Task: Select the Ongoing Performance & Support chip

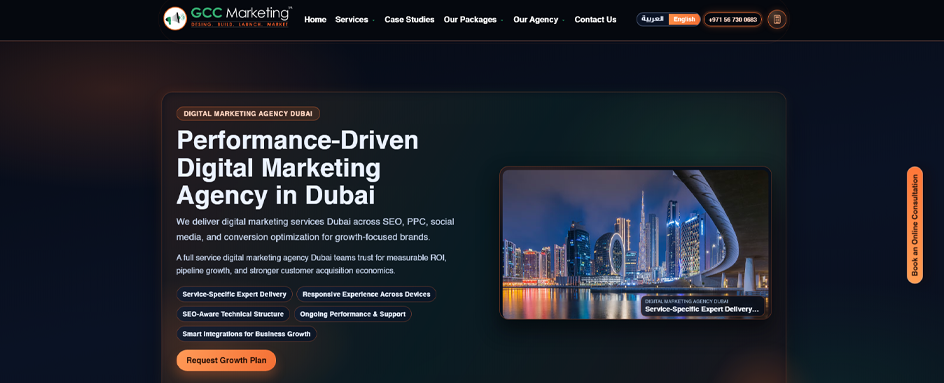Action: (x=352, y=314)
